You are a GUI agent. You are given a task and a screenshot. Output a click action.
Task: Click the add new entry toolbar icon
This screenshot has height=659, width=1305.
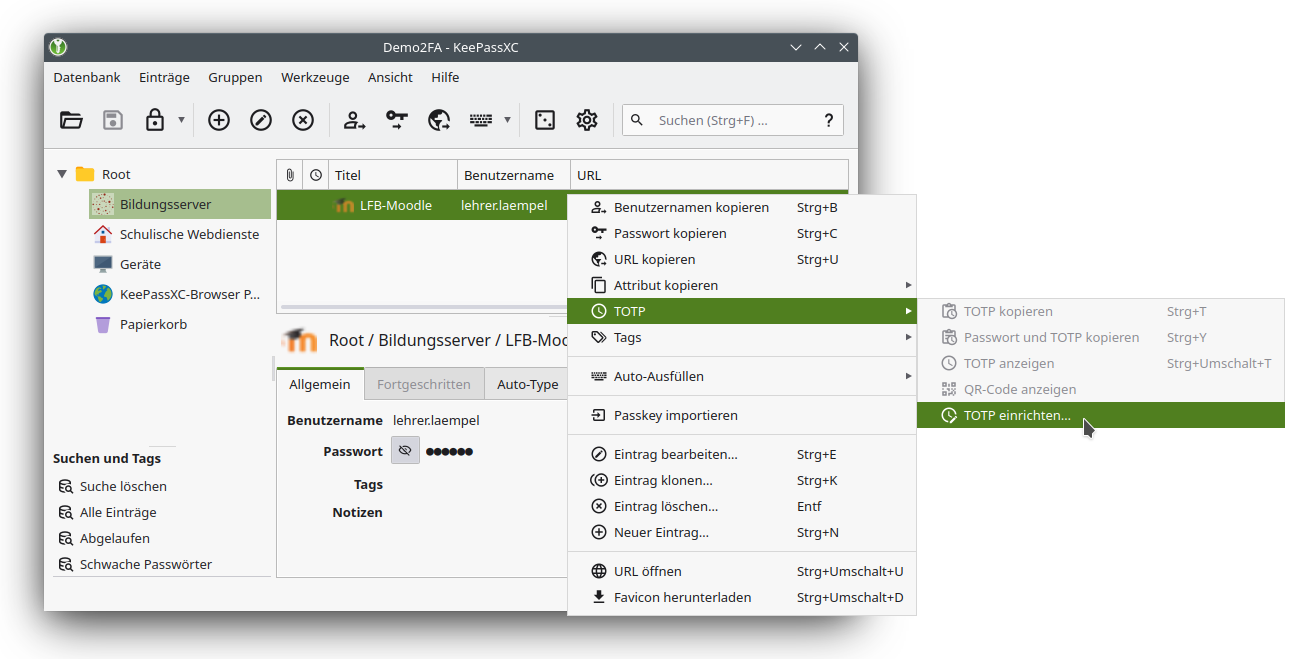219,120
